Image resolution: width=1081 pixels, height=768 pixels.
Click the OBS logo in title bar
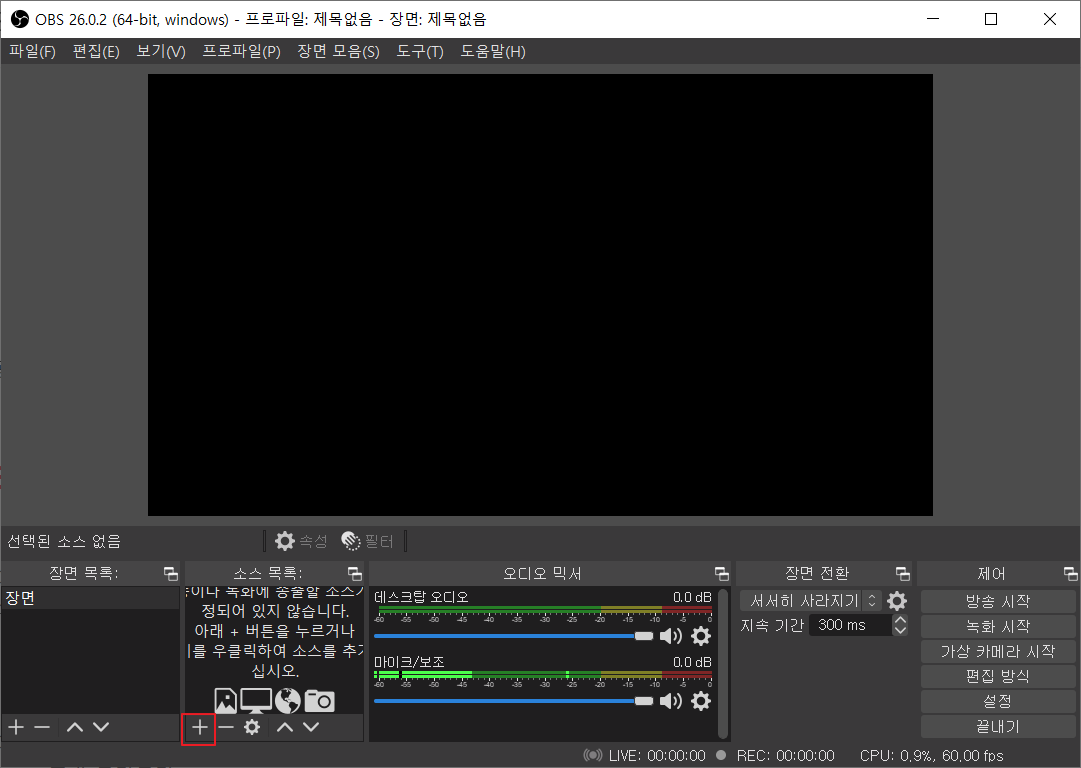(19, 19)
